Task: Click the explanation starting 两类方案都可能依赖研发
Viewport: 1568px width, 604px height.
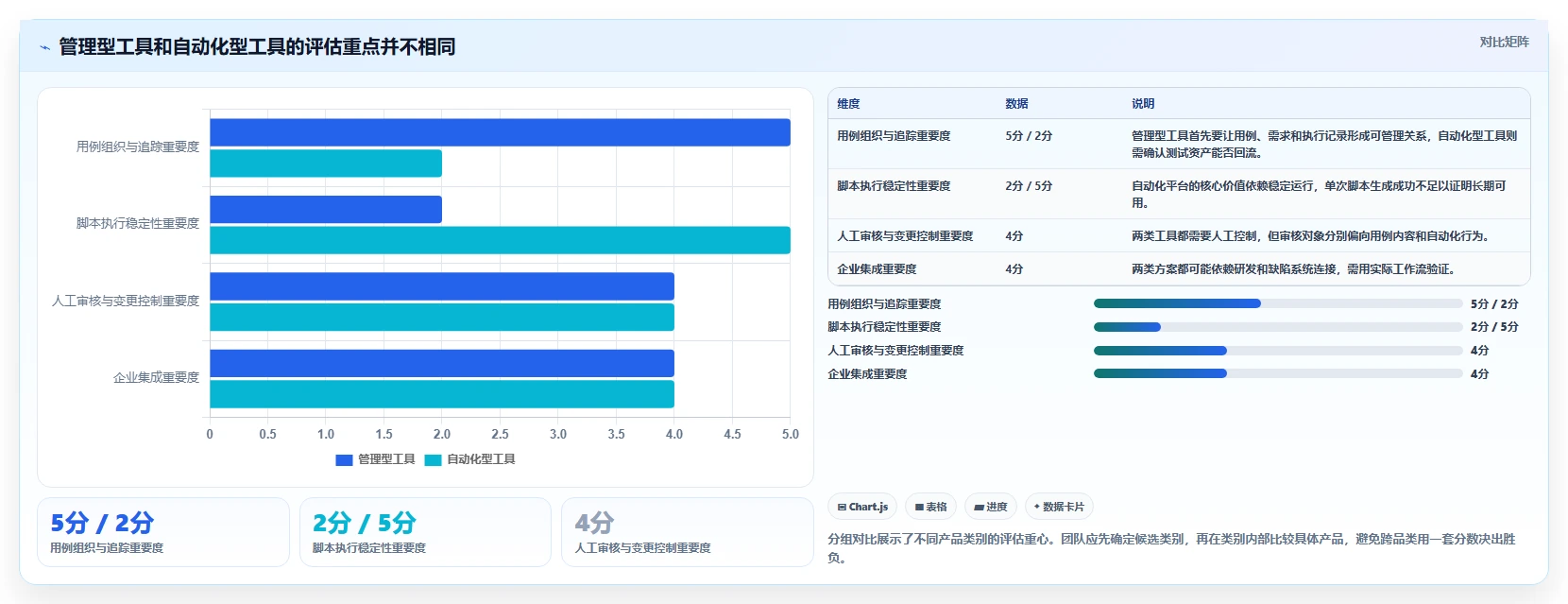Action: [1293, 269]
